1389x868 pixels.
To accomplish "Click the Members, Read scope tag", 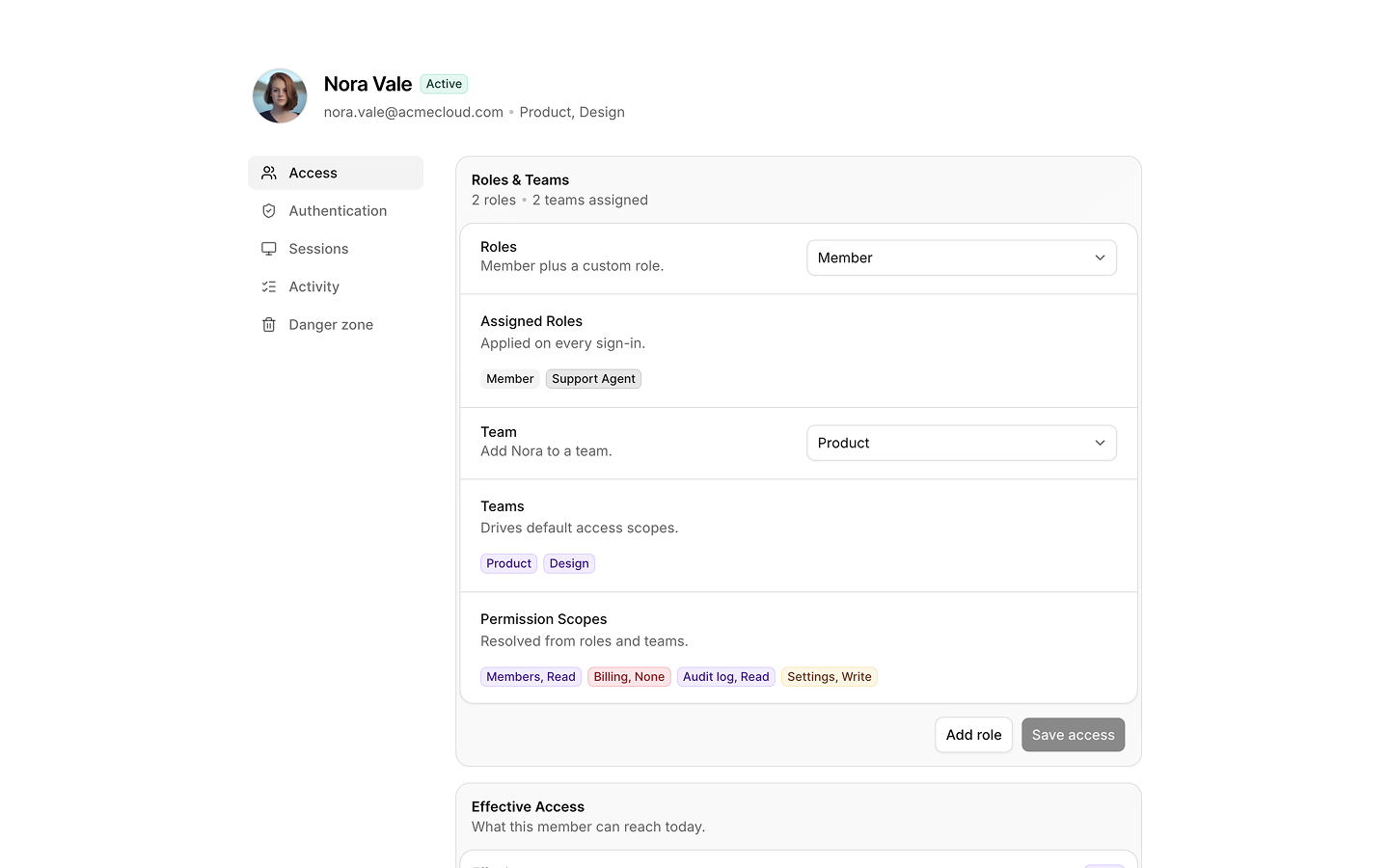I will (x=531, y=677).
